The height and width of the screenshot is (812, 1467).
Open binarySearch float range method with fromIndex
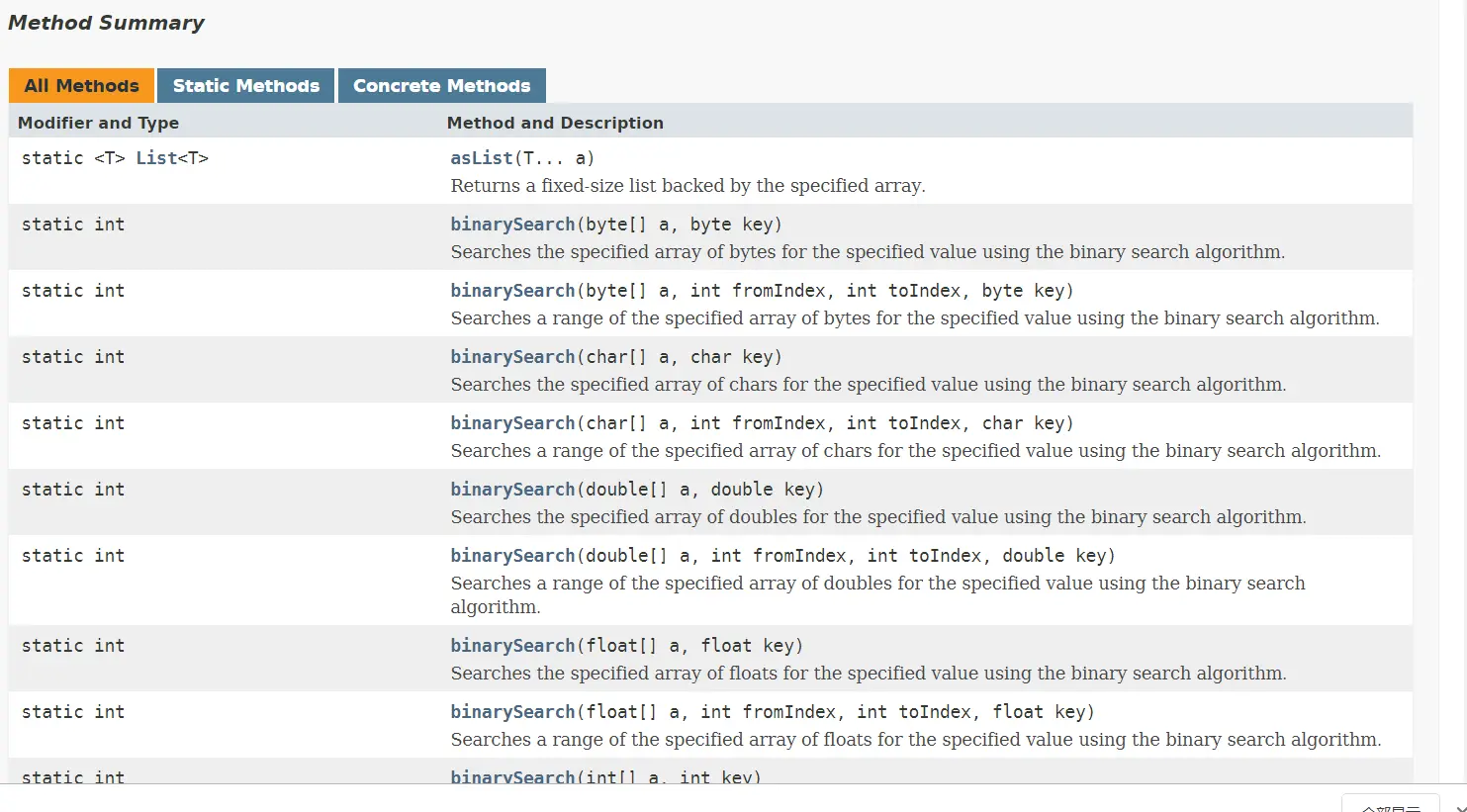(512, 712)
